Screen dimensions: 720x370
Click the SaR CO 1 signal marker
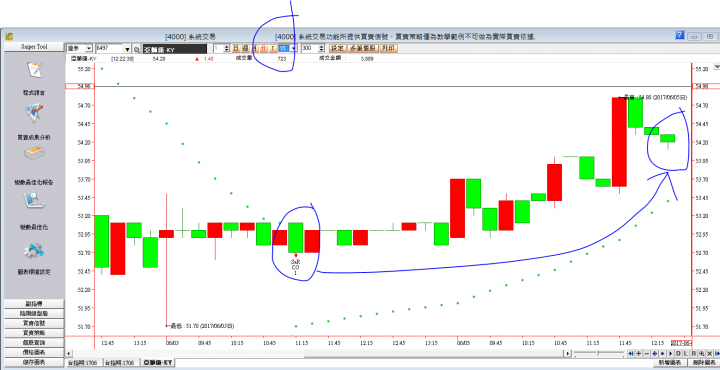tap(296, 264)
